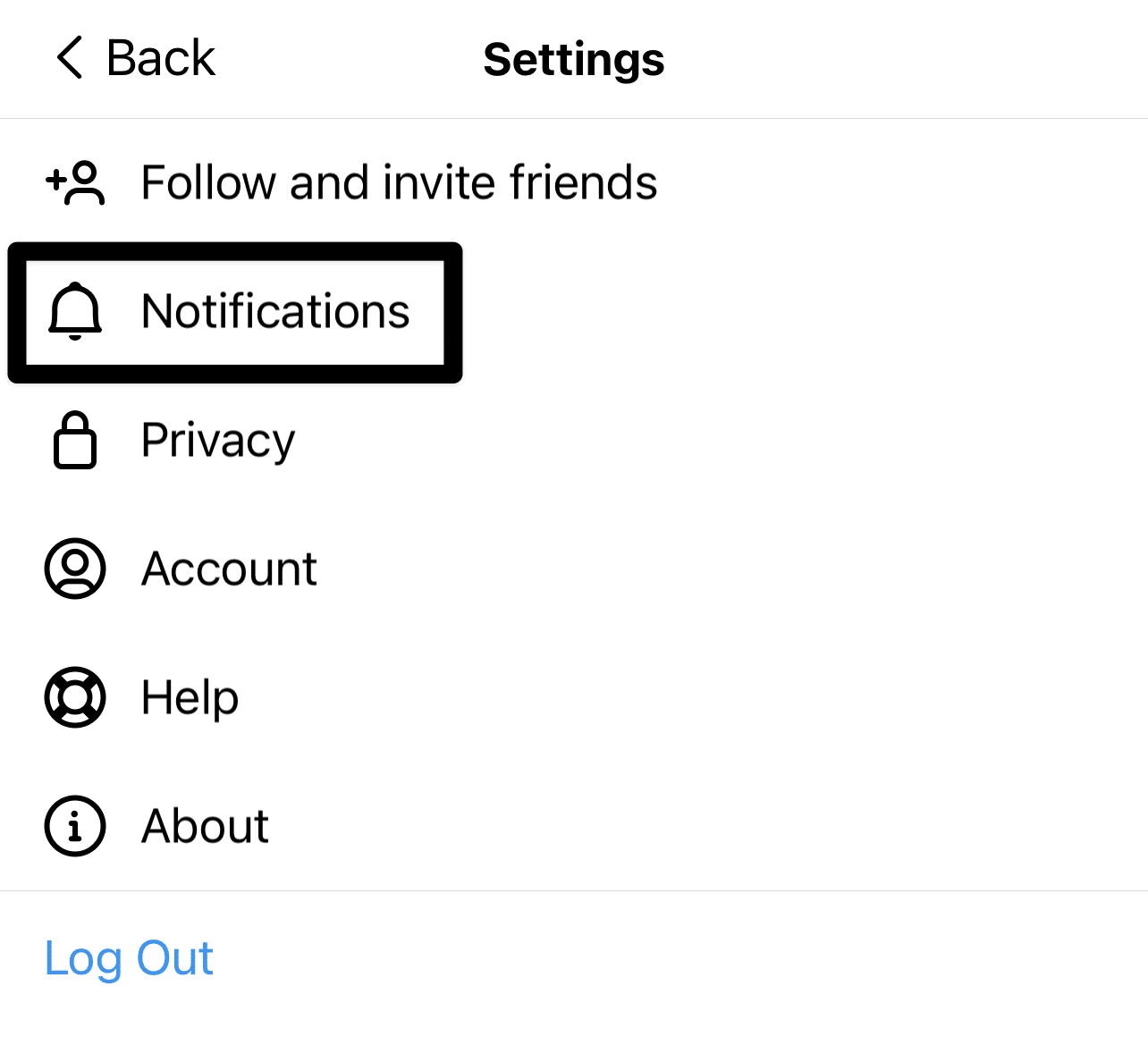
Task: Click the Privacy padlock icon
Action: [x=75, y=440]
